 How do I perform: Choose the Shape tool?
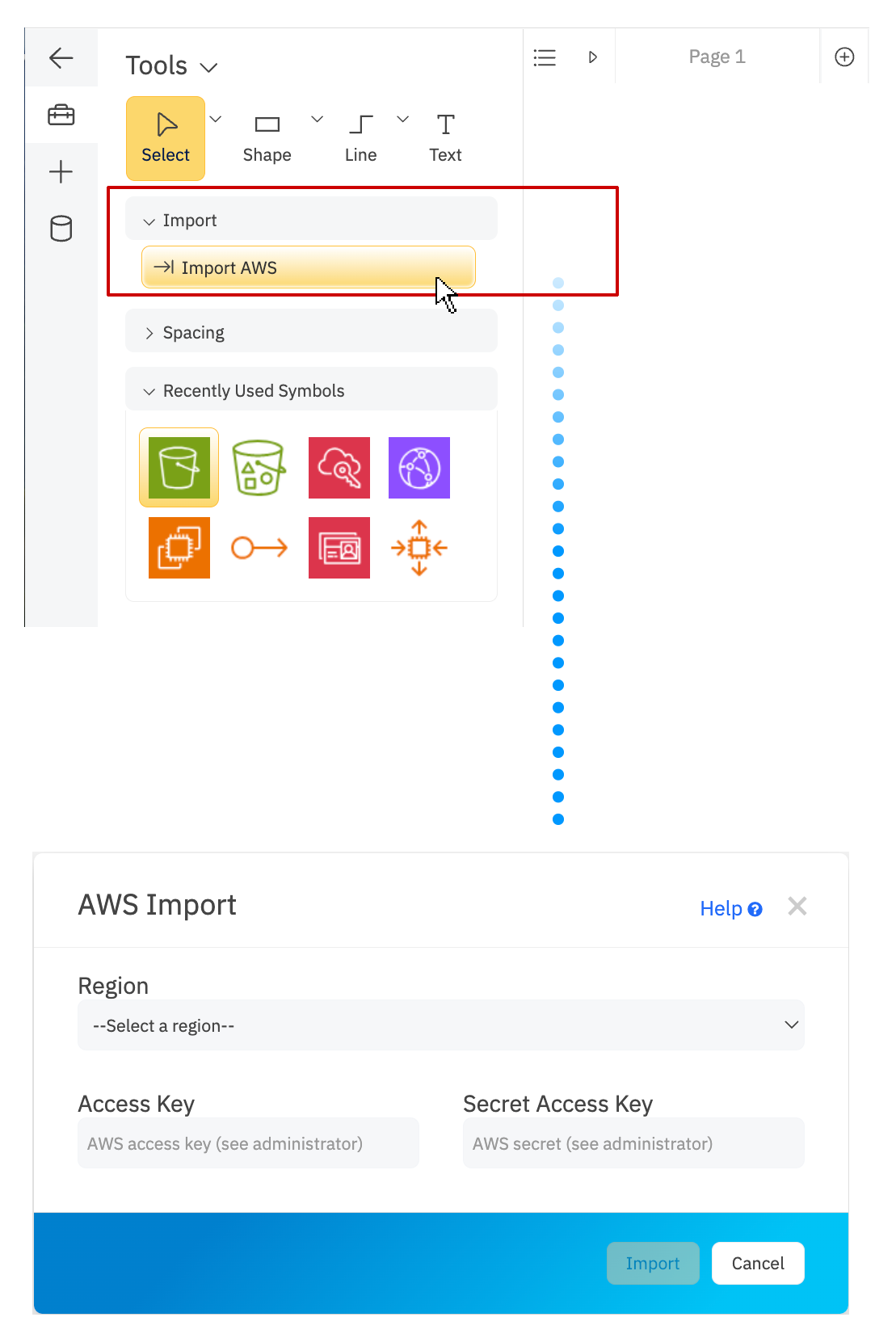click(267, 138)
